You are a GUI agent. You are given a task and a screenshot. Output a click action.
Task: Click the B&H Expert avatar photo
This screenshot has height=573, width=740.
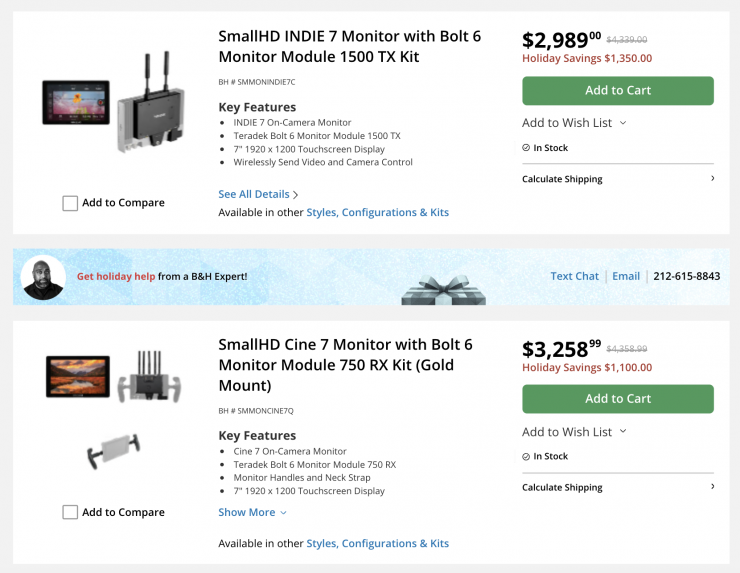(x=43, y=277)
